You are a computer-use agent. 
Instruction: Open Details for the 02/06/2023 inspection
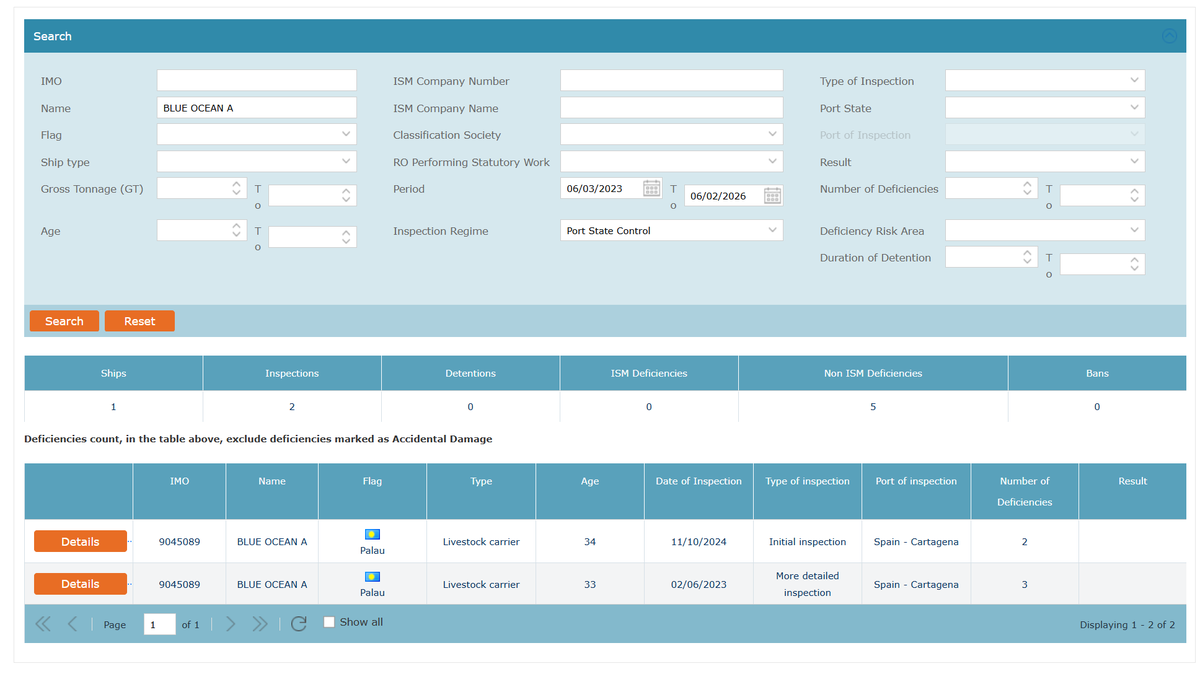click(x=80, y=584)
